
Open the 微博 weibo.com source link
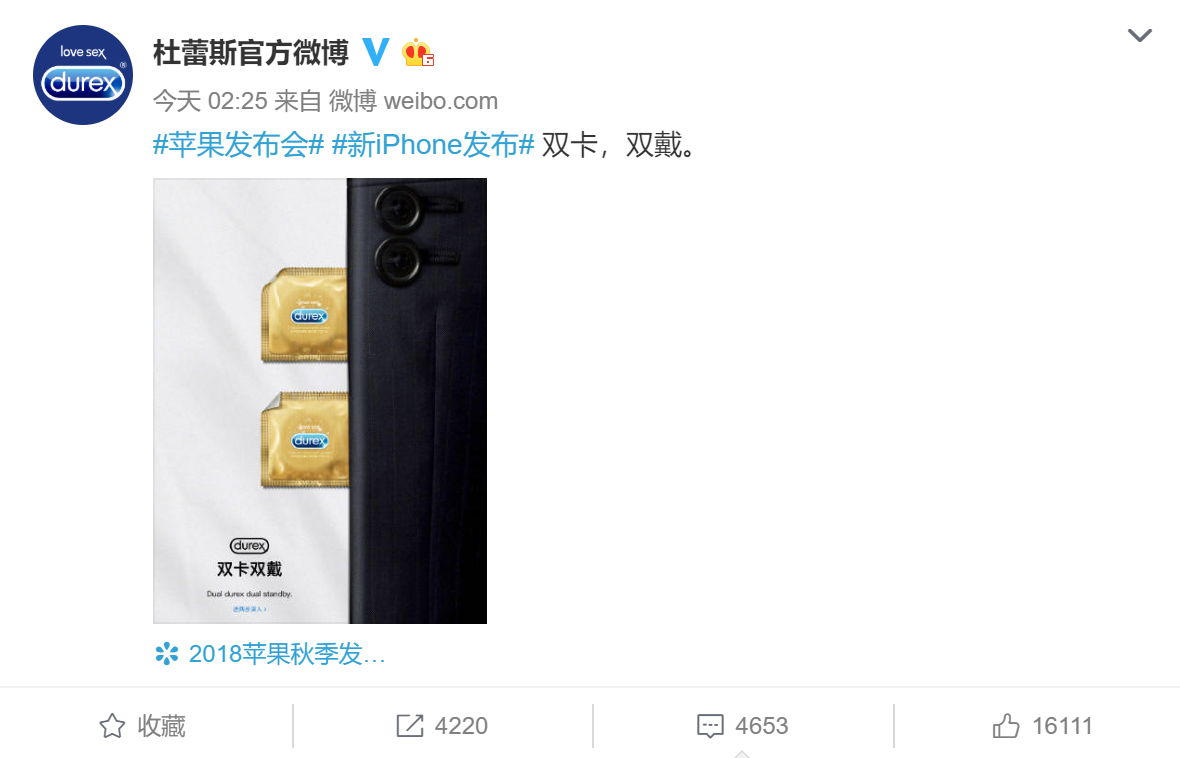pyautogui.click(x=413, y=101)
